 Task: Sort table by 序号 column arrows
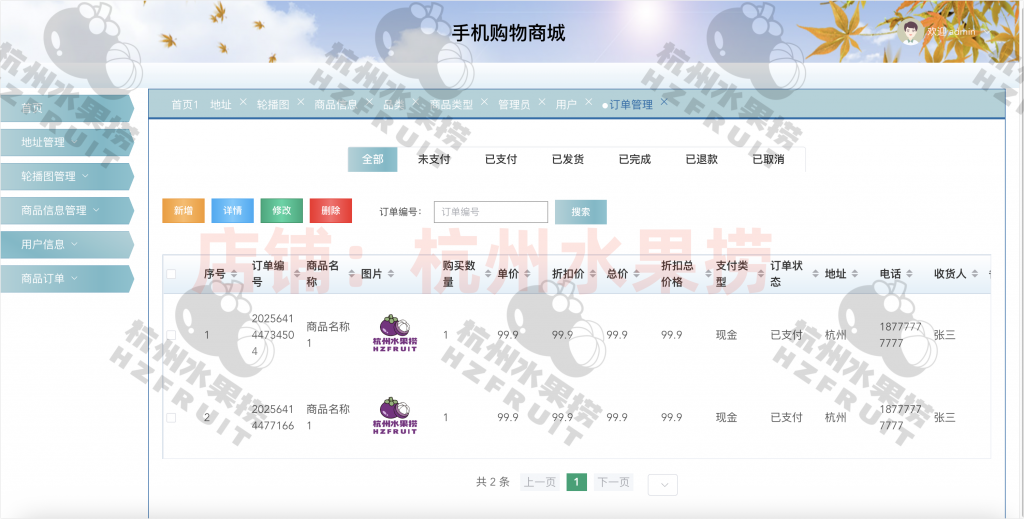point(234,274)
